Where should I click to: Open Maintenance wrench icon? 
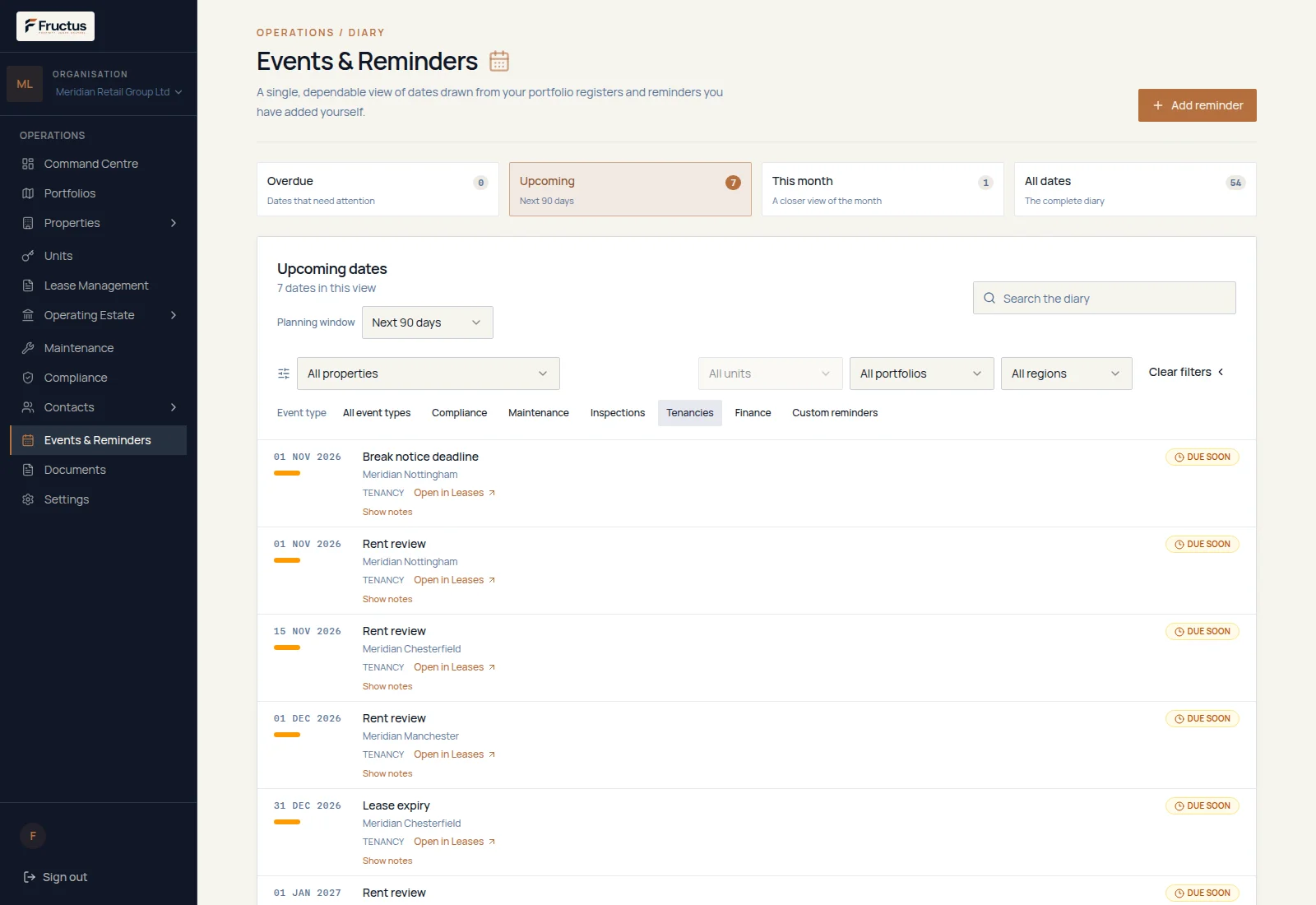click(x=28, y=348)
